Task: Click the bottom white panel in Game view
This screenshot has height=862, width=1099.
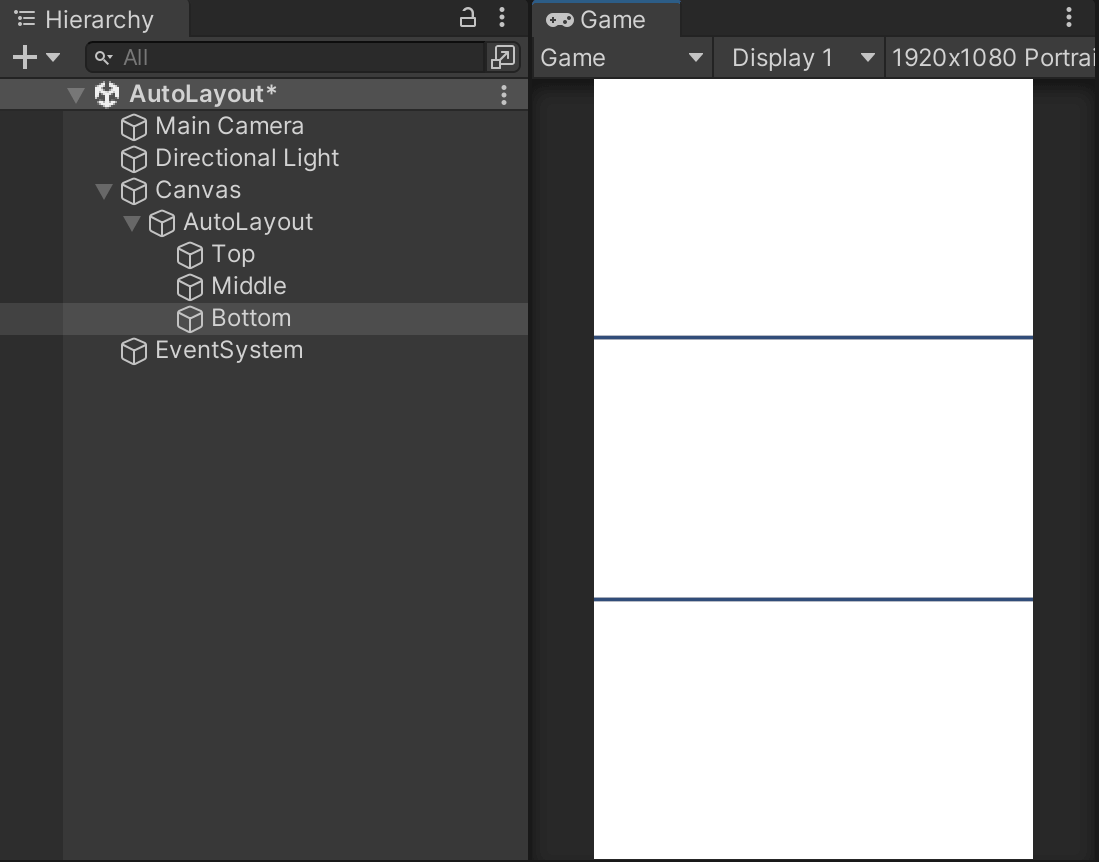Action: tap(813, 730)
